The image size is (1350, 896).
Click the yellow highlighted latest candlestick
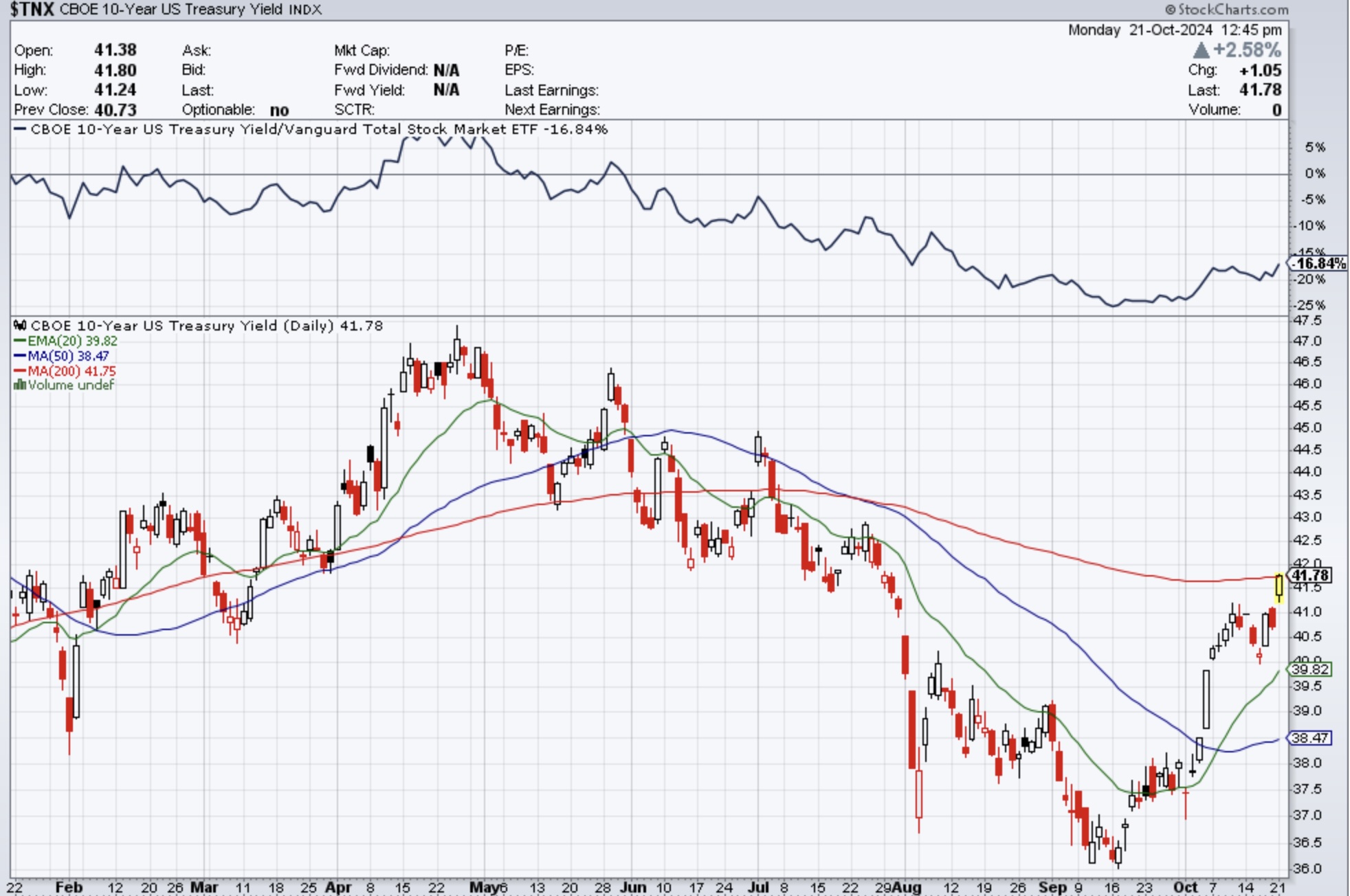click(1279, 586)
